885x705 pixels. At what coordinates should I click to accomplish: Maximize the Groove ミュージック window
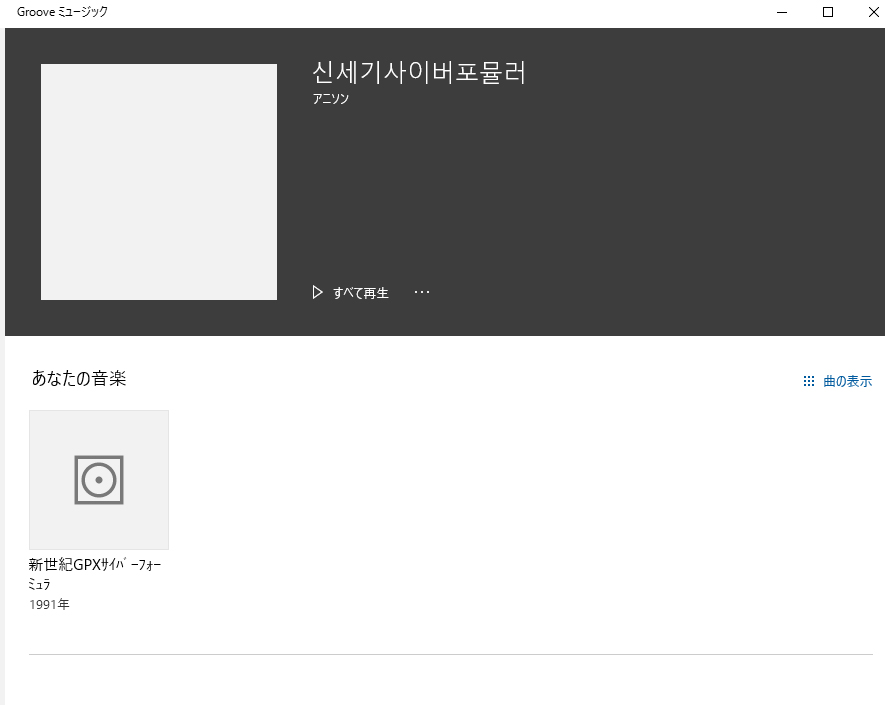tap(827, 12)
